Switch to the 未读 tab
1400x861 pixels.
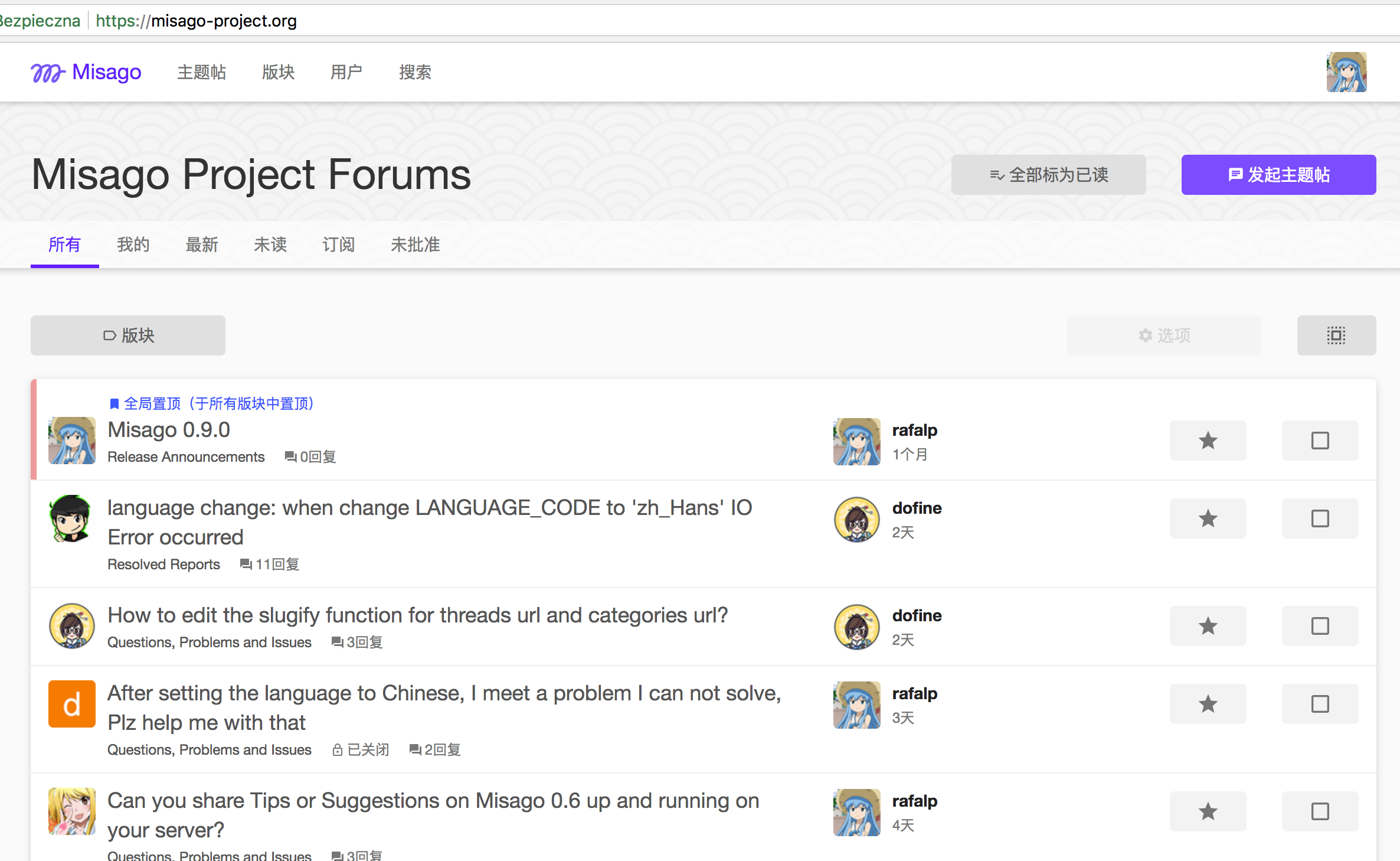270,244
